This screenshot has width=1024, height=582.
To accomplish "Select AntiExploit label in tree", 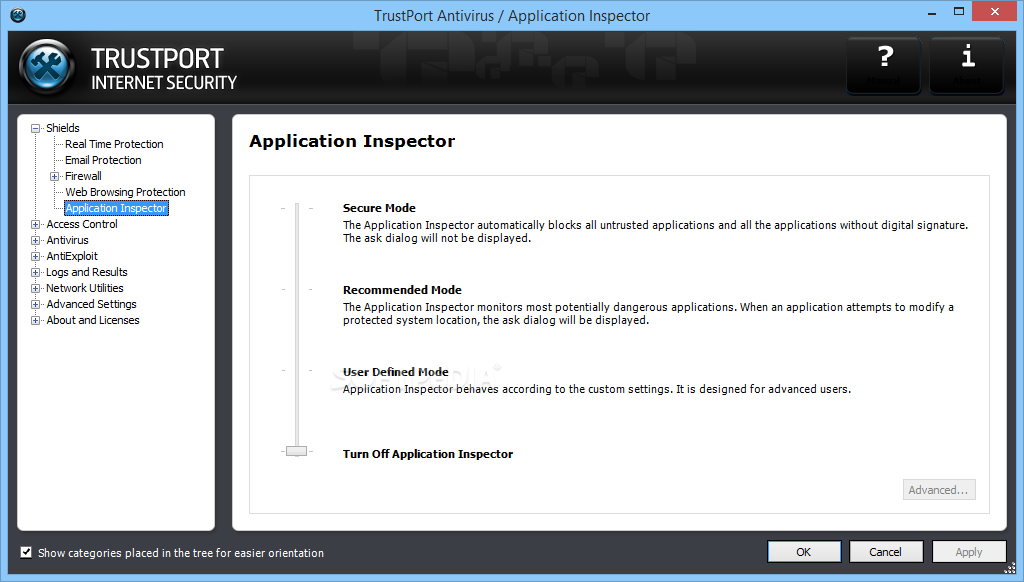I will click(72, 256).
